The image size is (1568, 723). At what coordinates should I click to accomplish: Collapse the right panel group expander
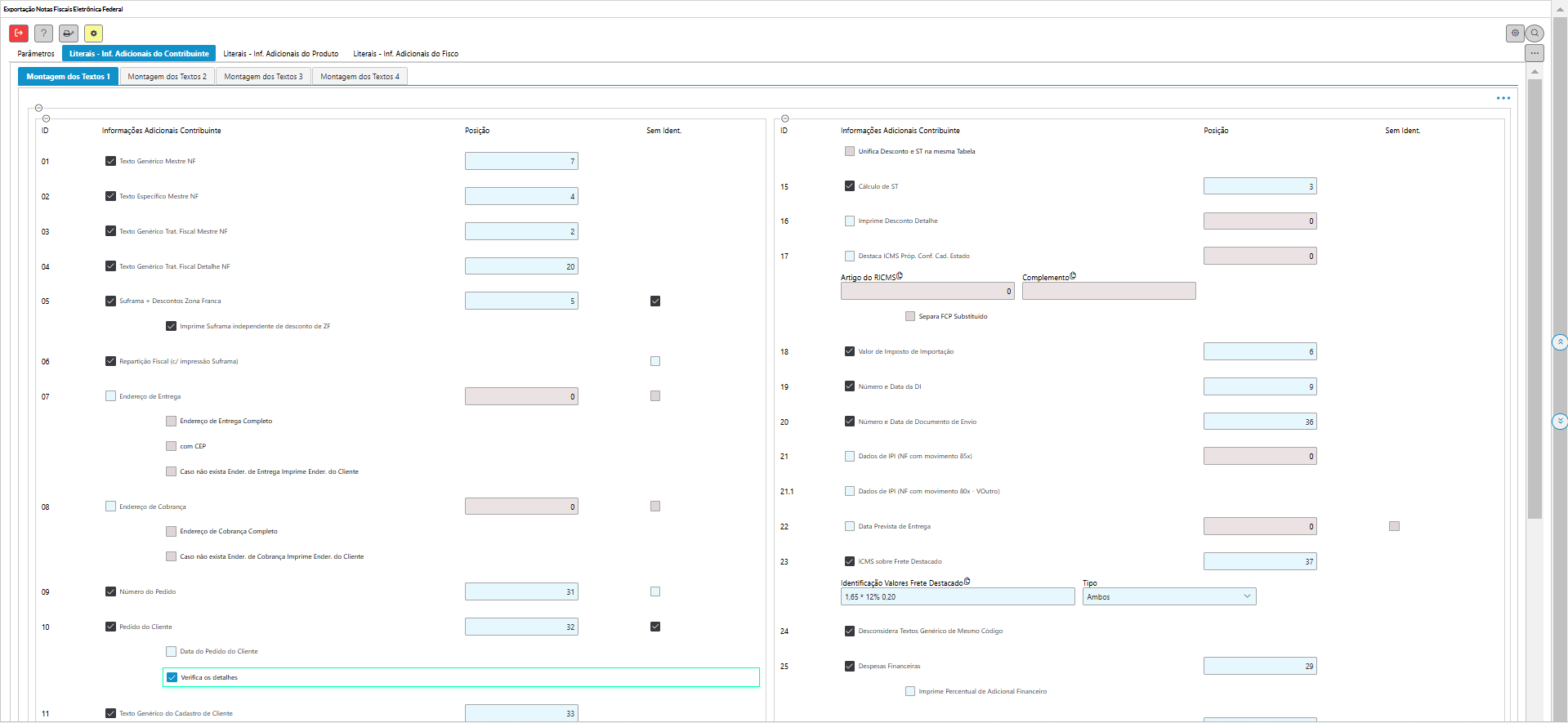(784, 118)
